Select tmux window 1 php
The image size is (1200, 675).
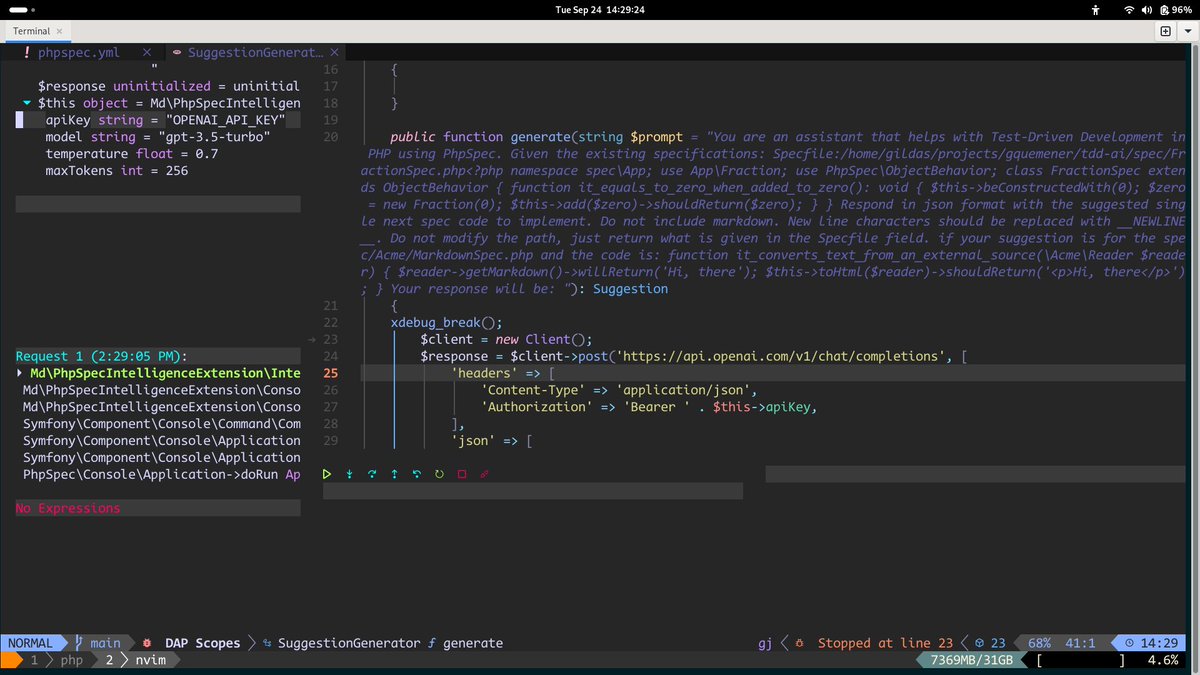pyautogui.click(x=58, y=661)
